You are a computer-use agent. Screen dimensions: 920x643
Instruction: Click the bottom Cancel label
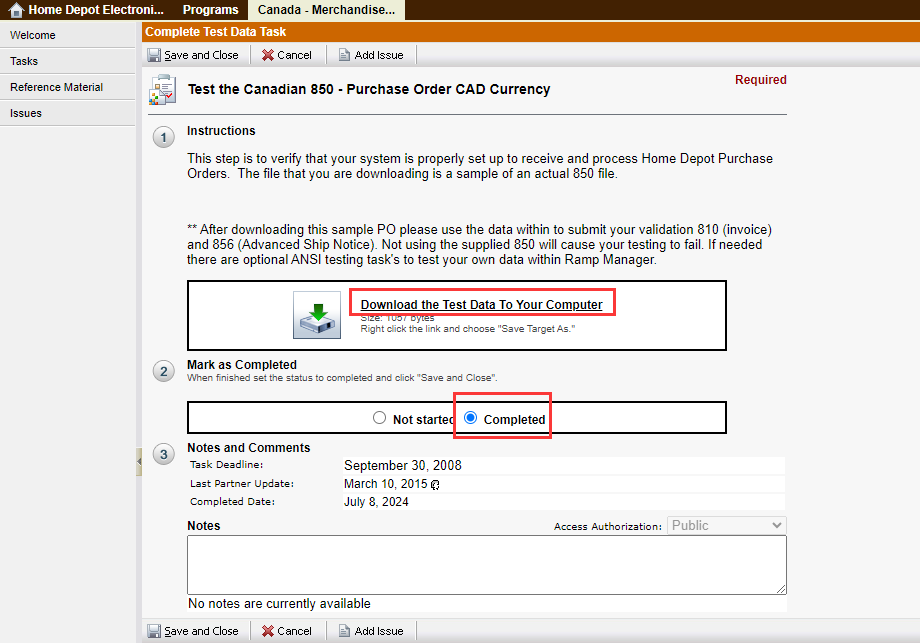(295, 631)
